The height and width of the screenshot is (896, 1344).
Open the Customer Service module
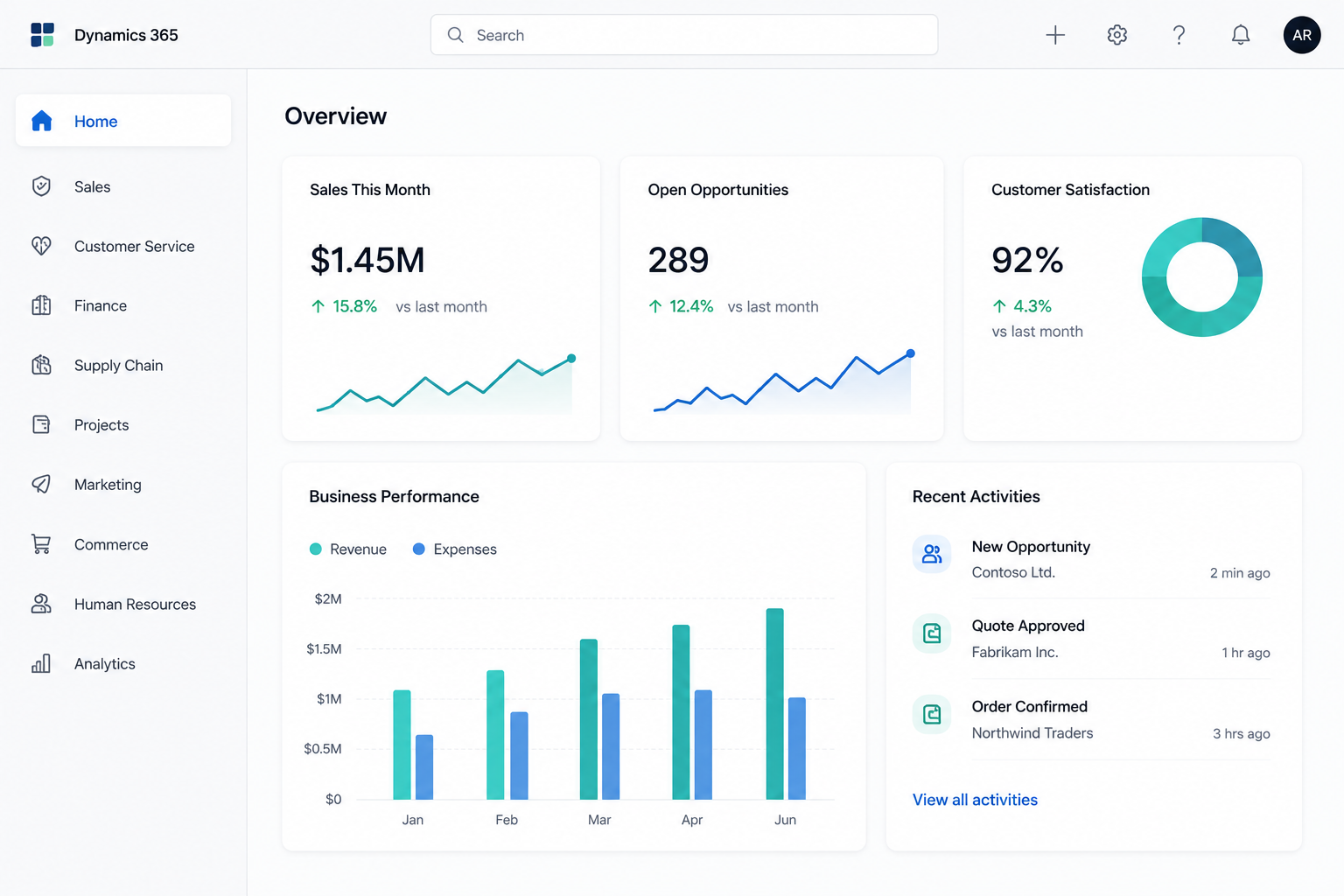point(123,246)
